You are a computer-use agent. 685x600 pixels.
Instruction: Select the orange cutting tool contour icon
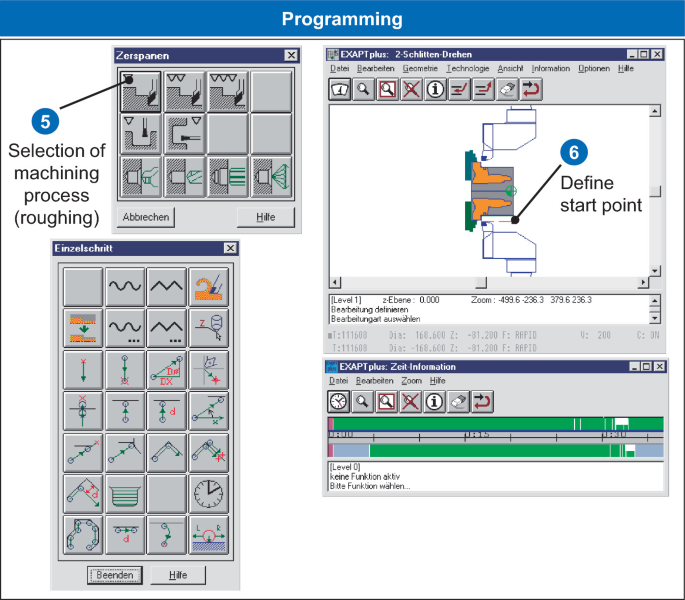tap(209, 287)
